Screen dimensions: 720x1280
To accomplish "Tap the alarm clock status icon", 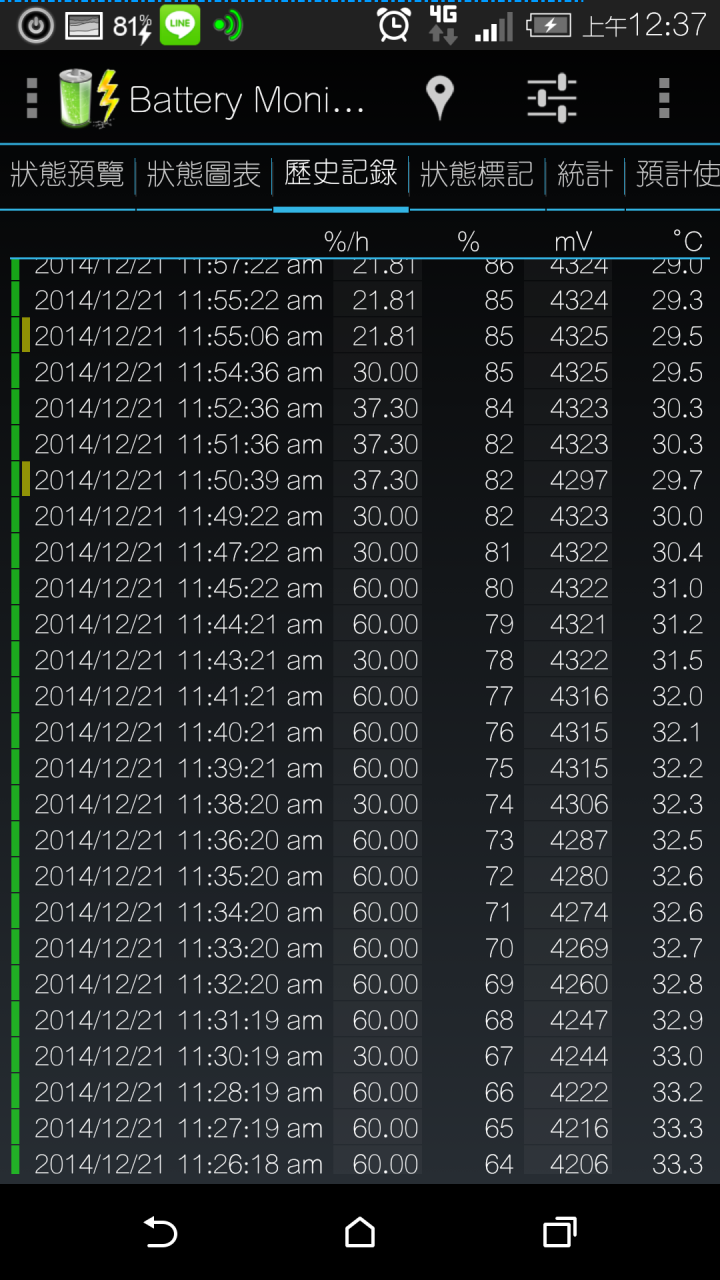I will point(394,25).
